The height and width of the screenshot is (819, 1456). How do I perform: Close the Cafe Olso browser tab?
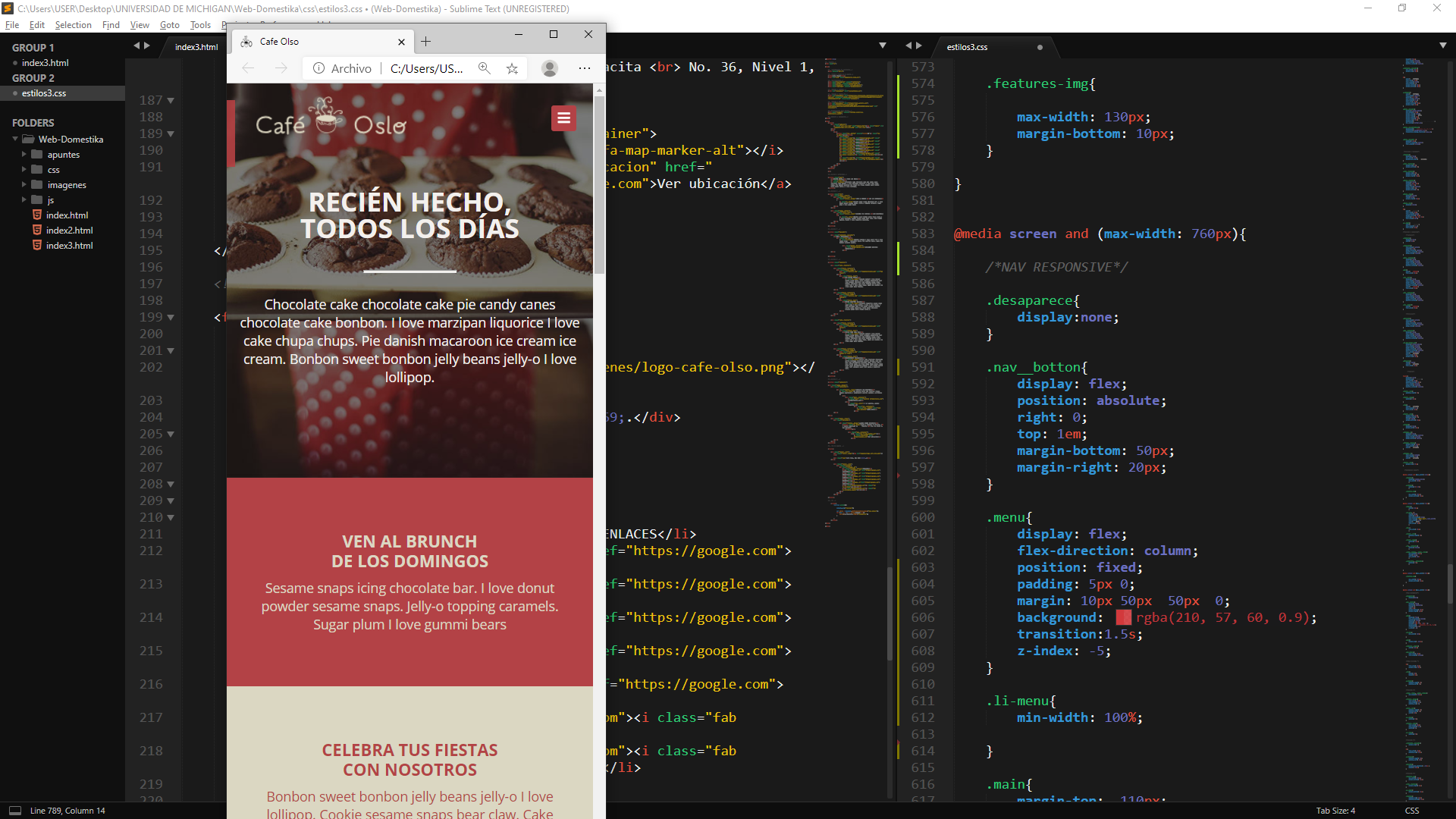pos(401,42)
